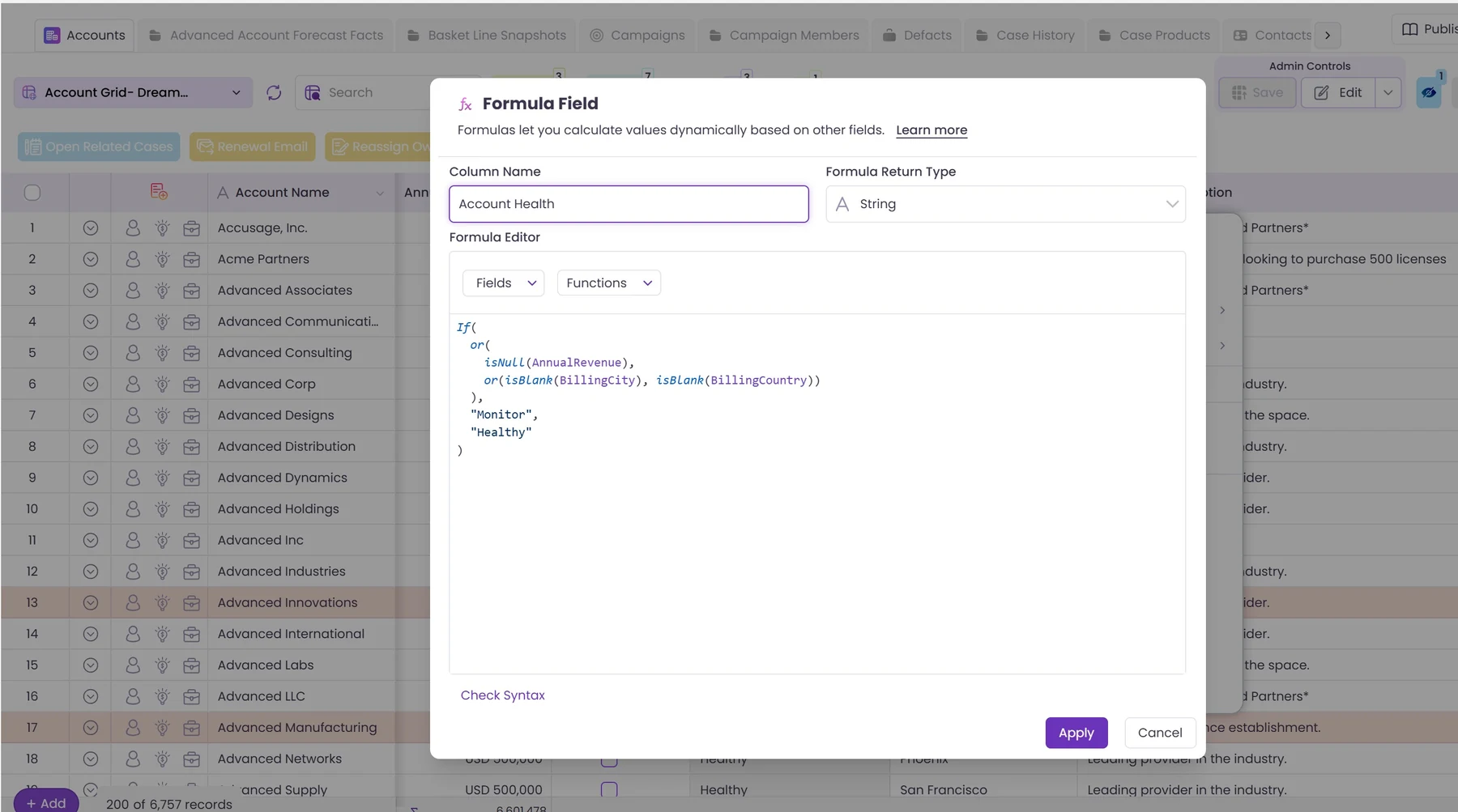Screen dimensions: 1458x812
Task: Toggle the select-all rows checkbox in header
Action: click(x=32, y=193)
